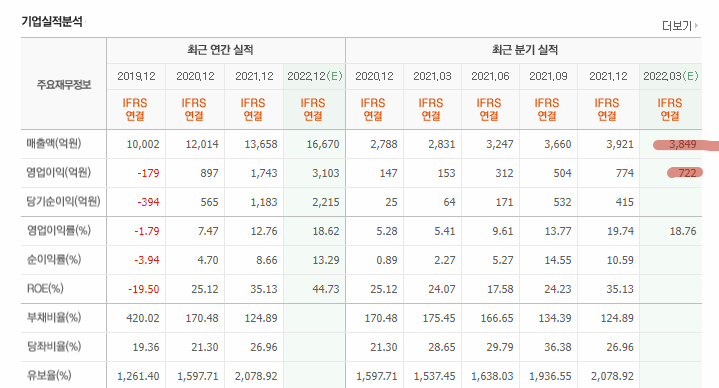719x388 pixels.
Task: Click the 2022.12(E) annual column header
Action: 315,76
